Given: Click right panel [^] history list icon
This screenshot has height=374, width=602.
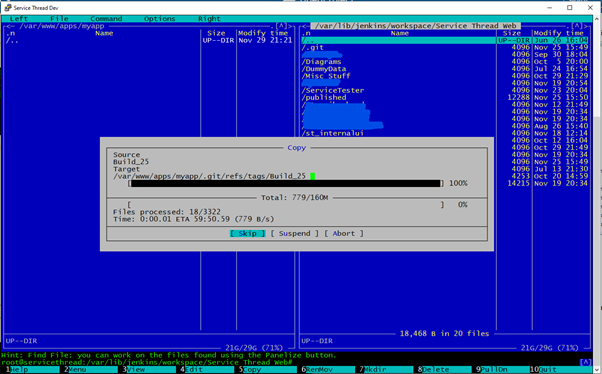Looking at the screenshot, I should [x=577, y=26].
